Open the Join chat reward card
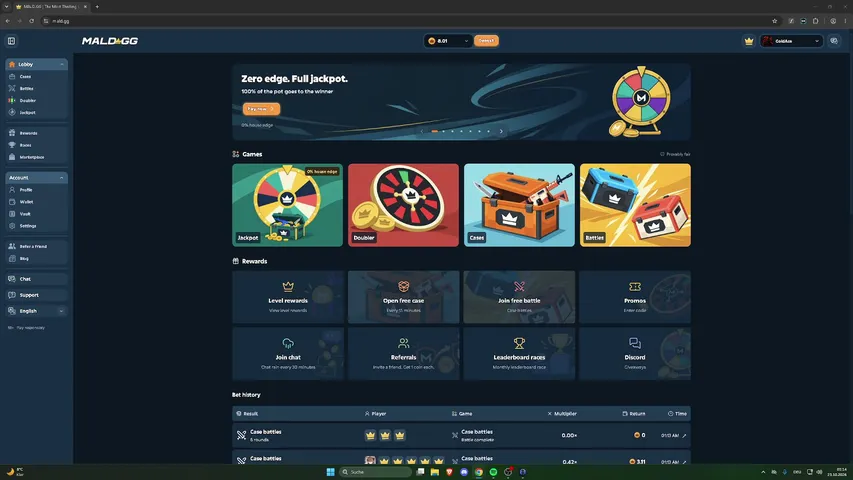 point(288,354)
